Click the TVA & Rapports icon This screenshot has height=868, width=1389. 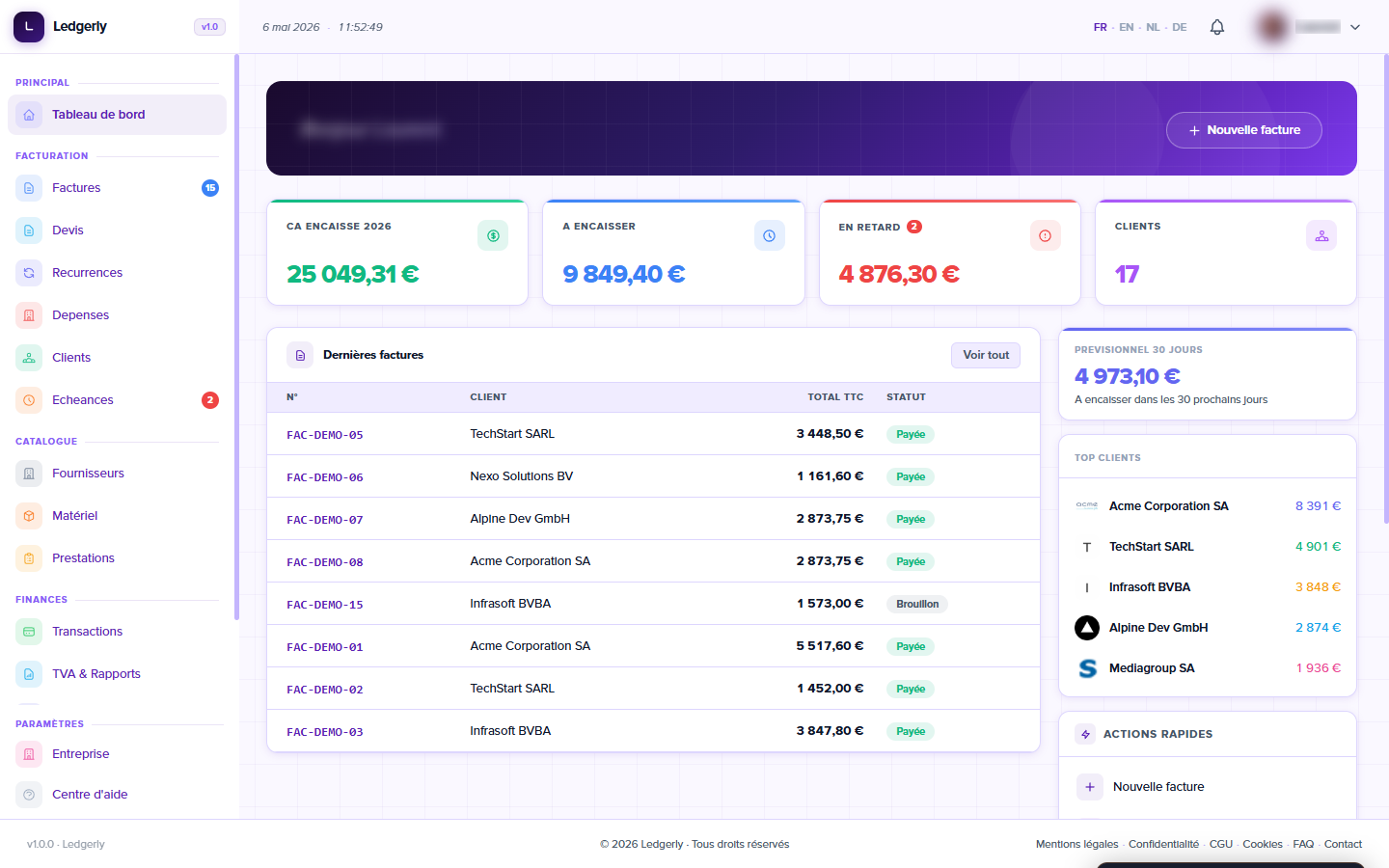click(x=29, y=674)
